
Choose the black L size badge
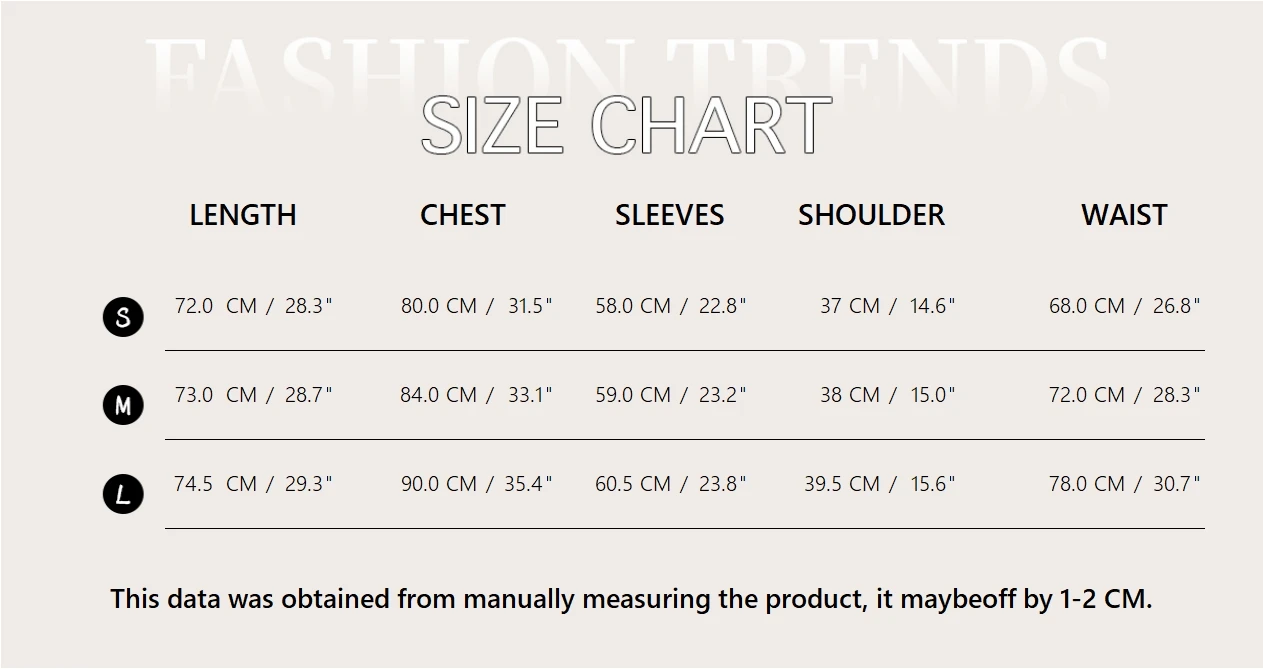pyautogui.click(x=123, y=494)
